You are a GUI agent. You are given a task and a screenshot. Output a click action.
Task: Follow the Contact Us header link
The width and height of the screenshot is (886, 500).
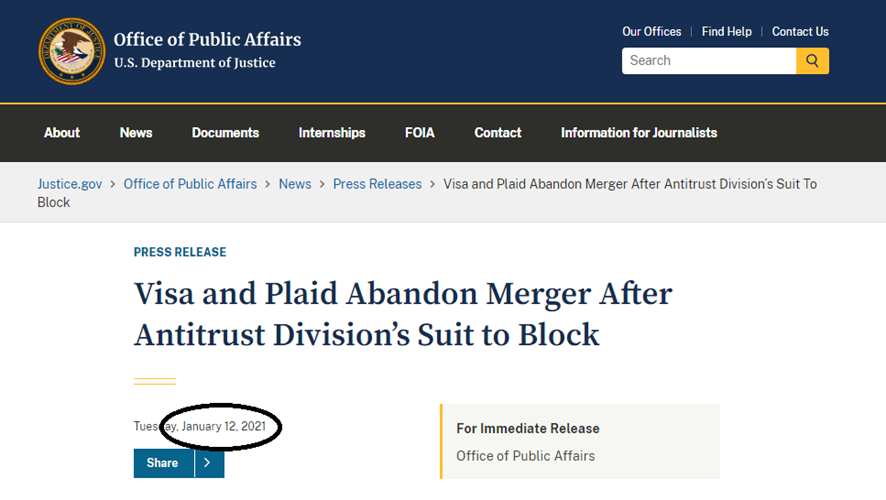coord(800,32)
